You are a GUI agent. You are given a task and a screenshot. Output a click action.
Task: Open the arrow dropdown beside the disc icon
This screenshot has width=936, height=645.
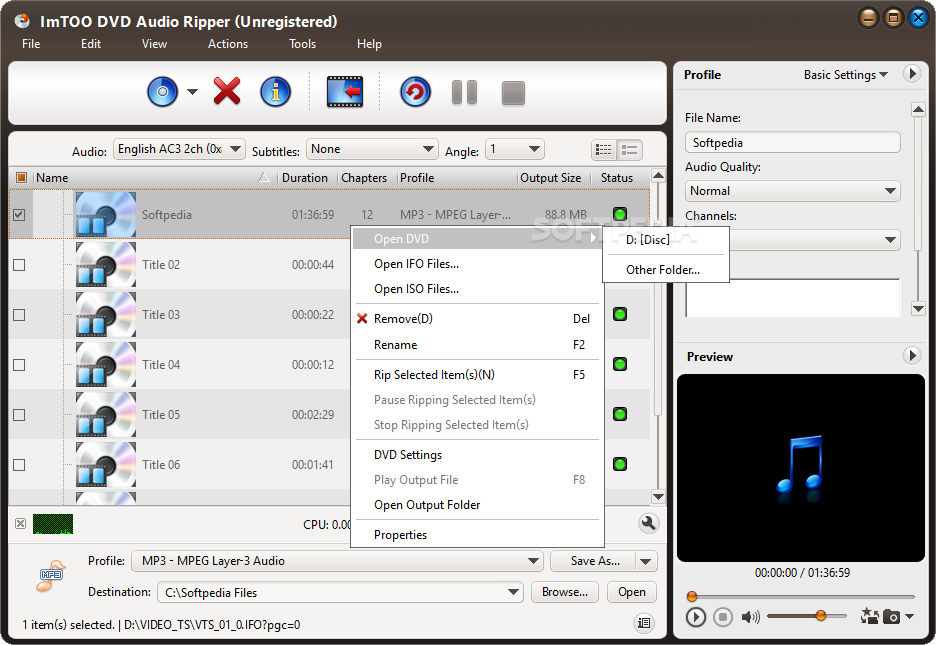pos(192,92)
